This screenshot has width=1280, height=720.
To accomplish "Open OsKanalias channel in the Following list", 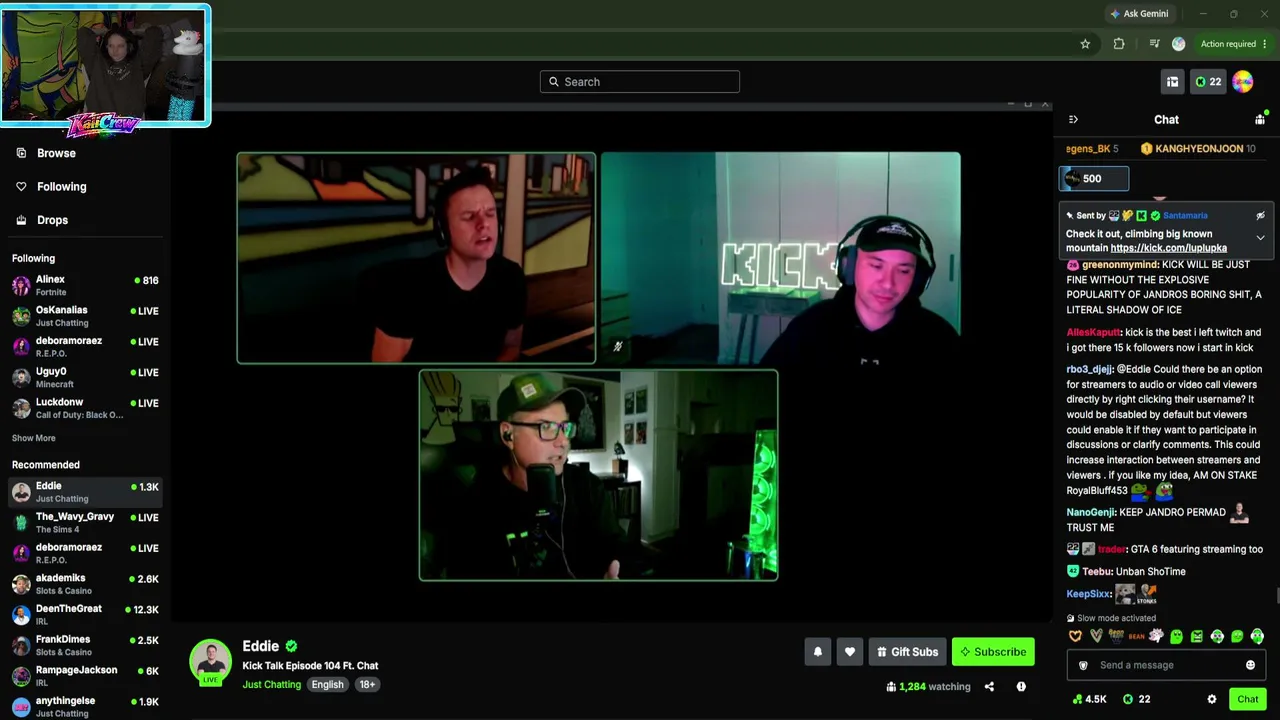I will (84, 316).
